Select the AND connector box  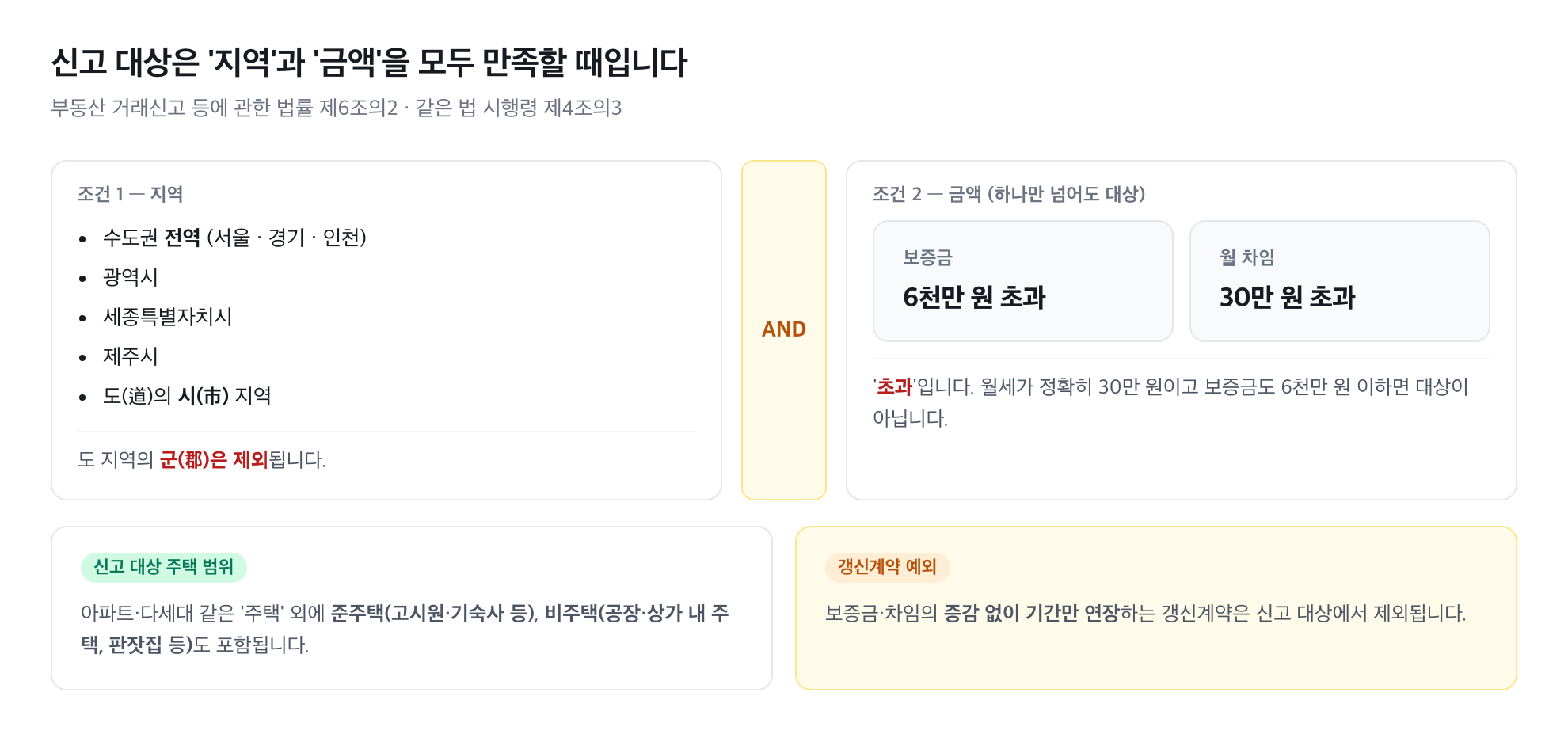coord(784,330)
